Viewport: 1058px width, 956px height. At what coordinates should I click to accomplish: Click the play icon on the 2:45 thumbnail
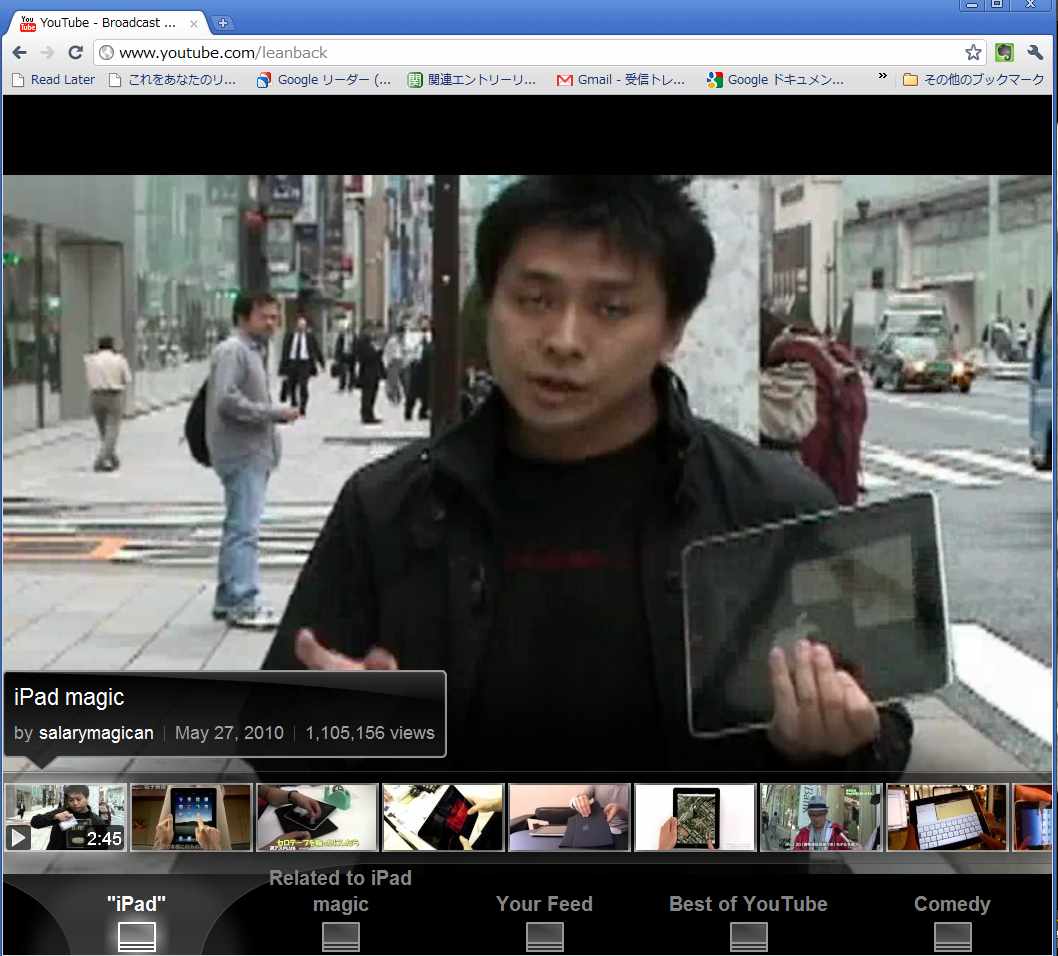pos(18,837)
